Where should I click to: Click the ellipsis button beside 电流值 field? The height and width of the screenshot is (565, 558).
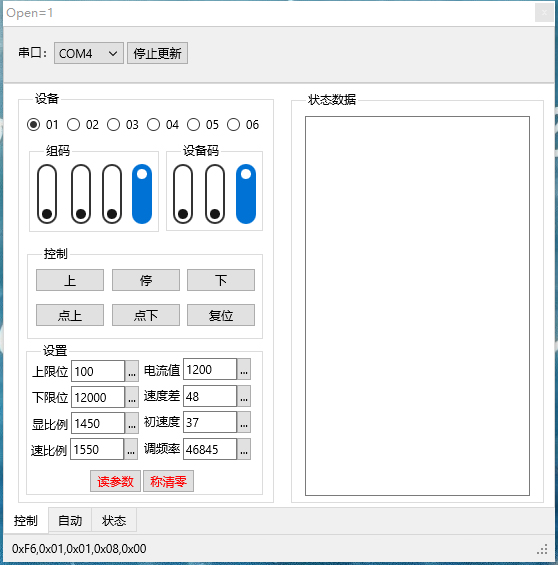pos(244,369)
